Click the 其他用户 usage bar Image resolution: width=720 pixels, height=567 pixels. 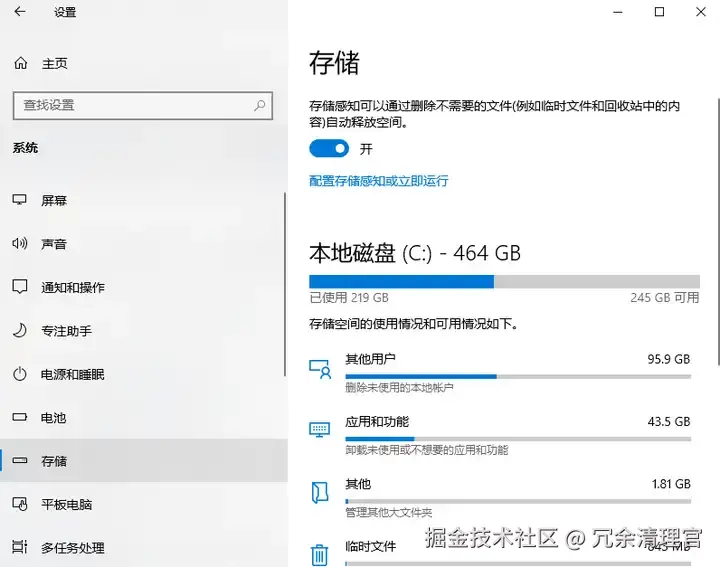(x=518, y=376)
